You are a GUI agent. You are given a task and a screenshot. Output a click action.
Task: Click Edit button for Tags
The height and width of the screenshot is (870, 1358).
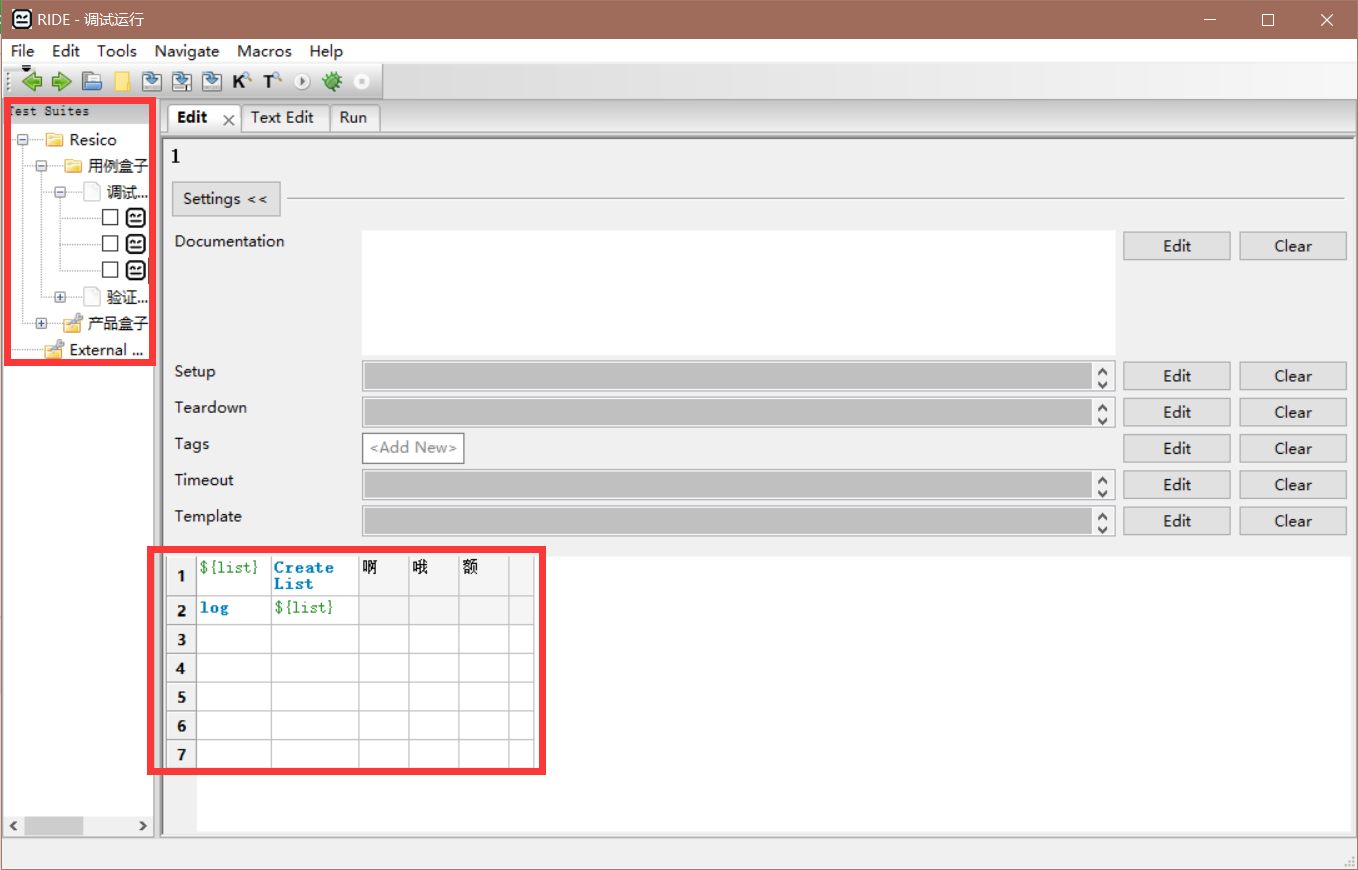pos(1177,448)
